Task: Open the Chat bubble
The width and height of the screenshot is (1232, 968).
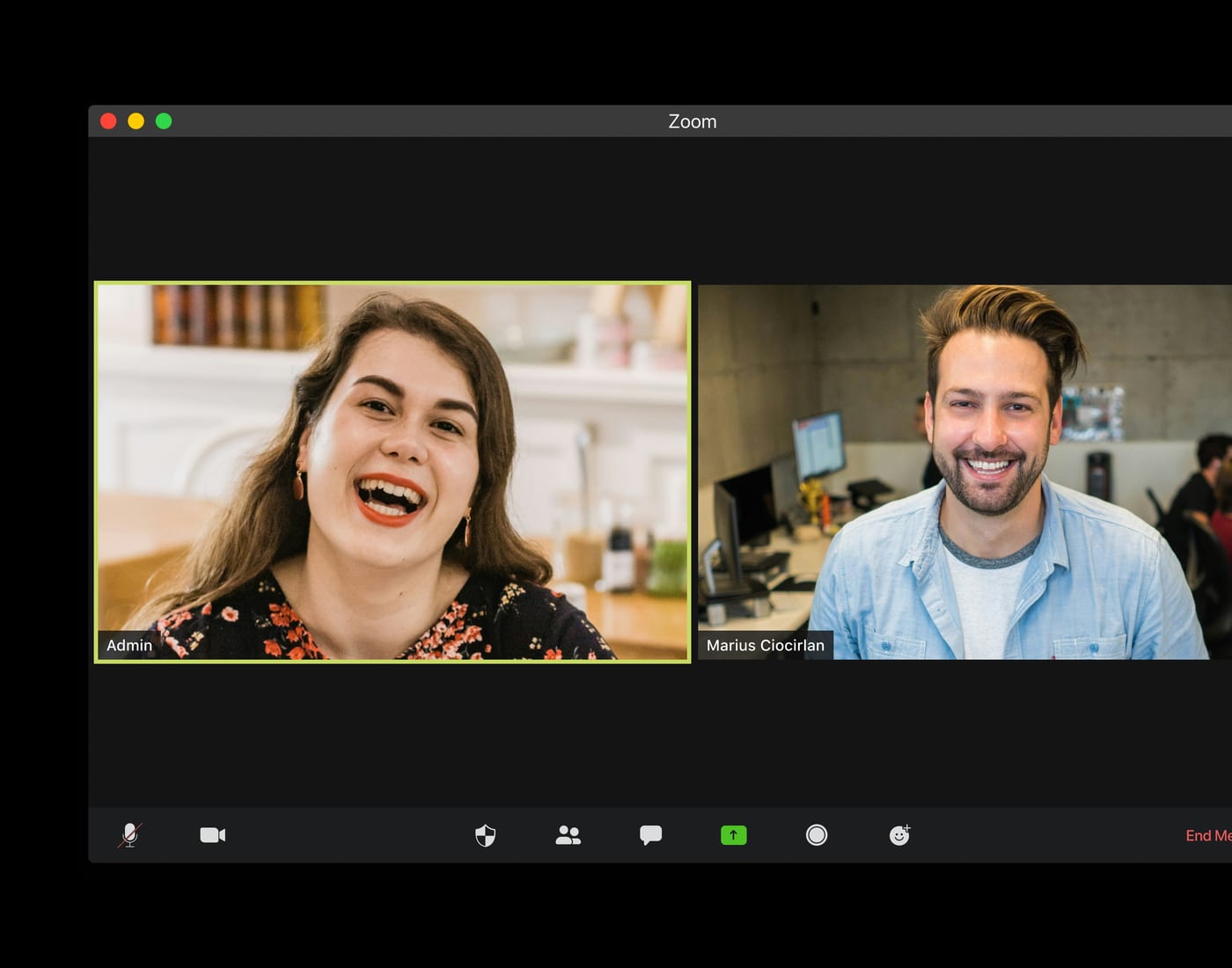Action: 651,835
